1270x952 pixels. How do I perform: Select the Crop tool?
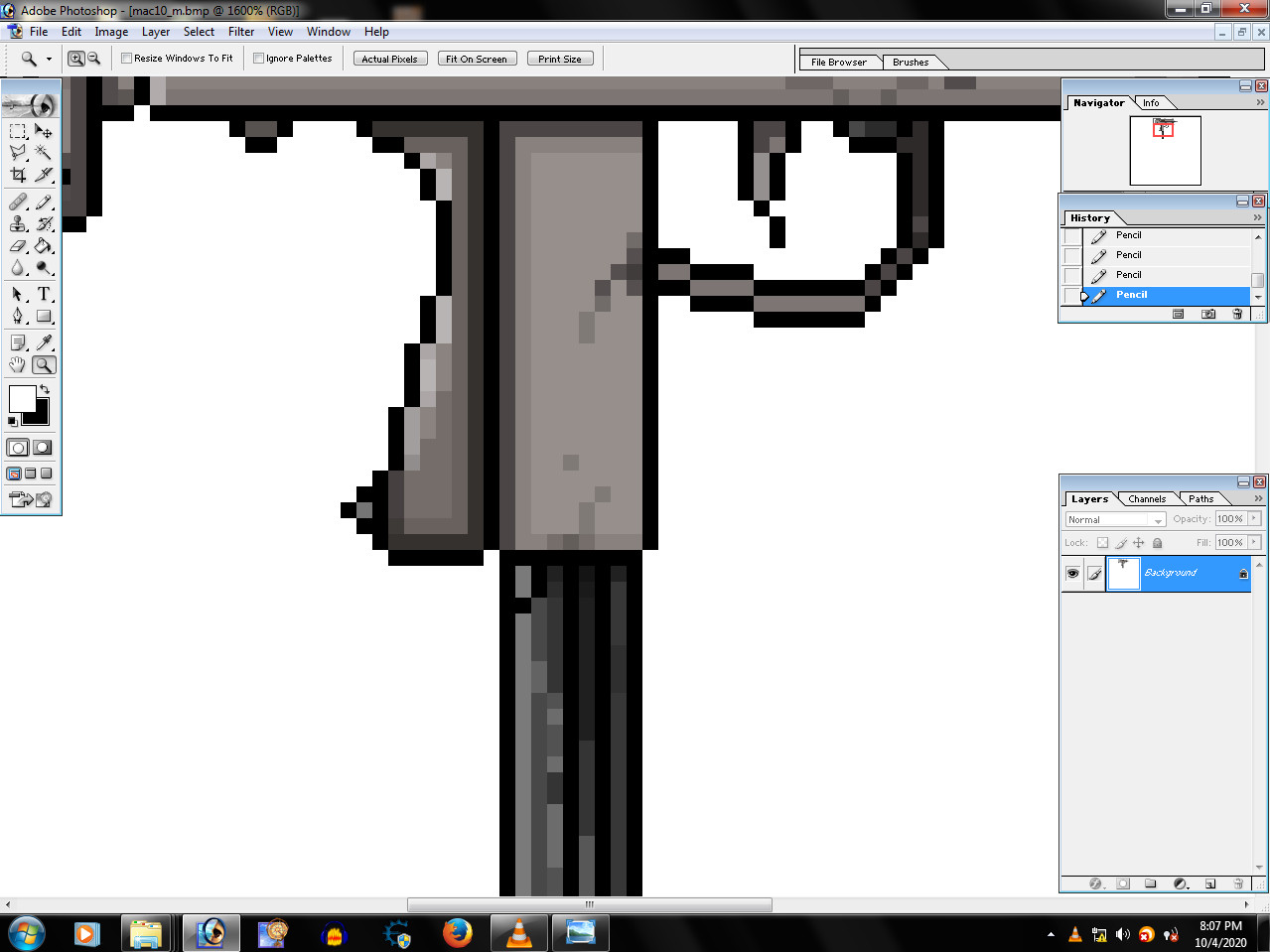[18, 175]
